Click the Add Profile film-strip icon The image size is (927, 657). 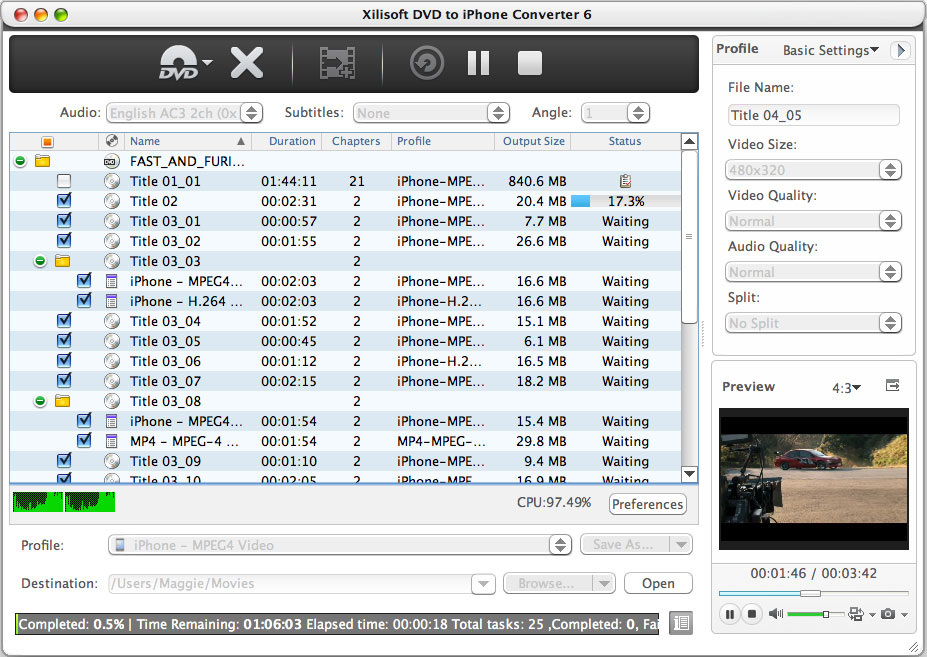tap(337, 63)
